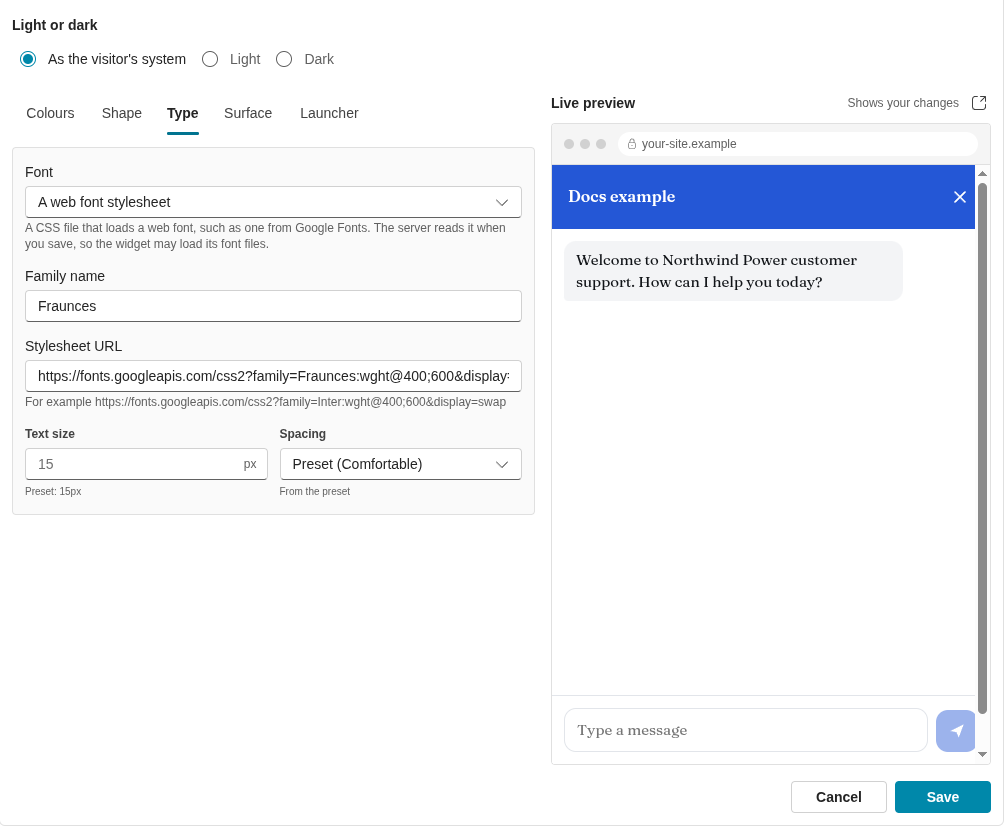Select the Type tab
This screenshot has height=827, width=1004.
point(182,113)
